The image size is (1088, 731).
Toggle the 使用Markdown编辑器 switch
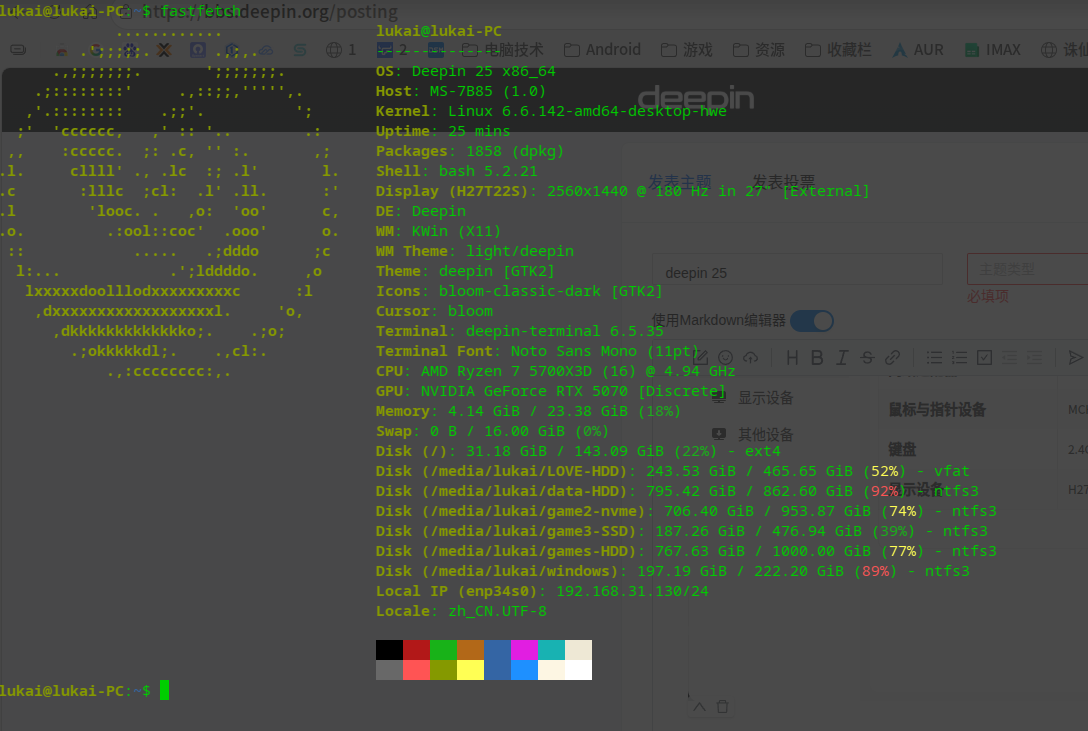812,321
